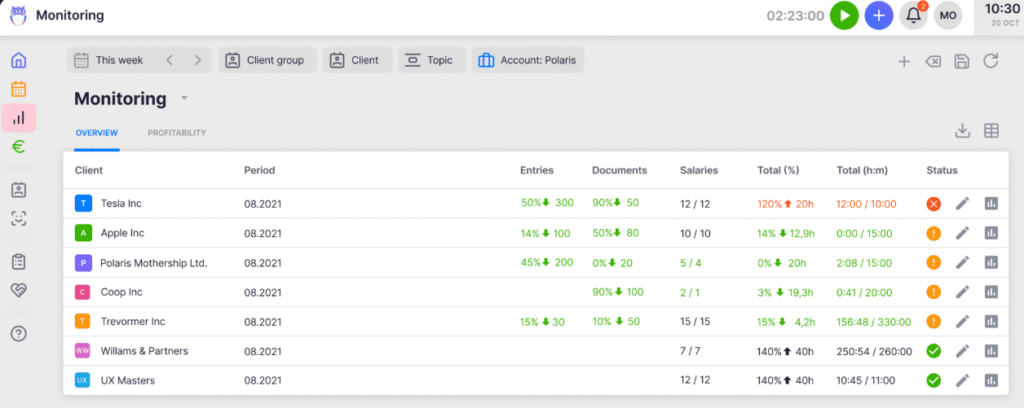Open the green euro billing icon

(19, 147)
